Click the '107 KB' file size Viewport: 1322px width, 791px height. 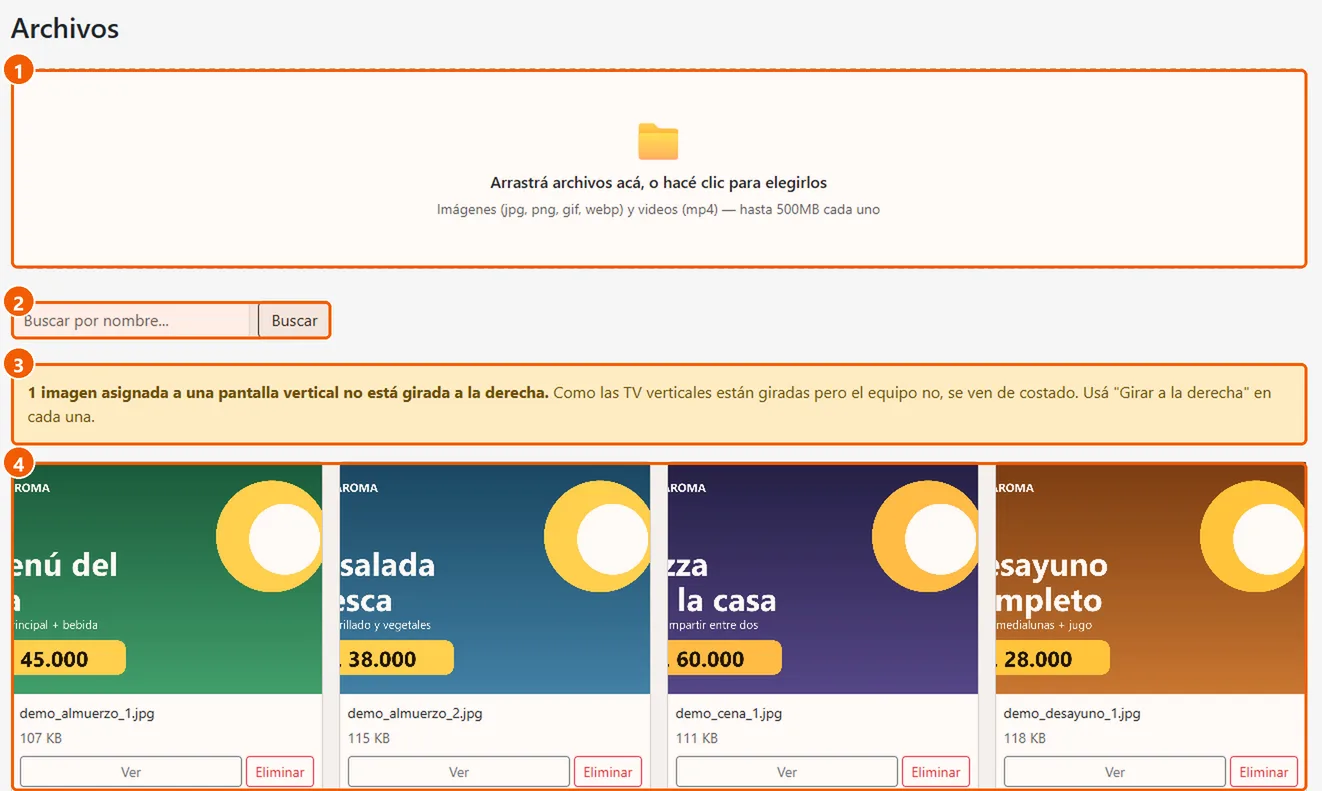click(x=41, y=738)
